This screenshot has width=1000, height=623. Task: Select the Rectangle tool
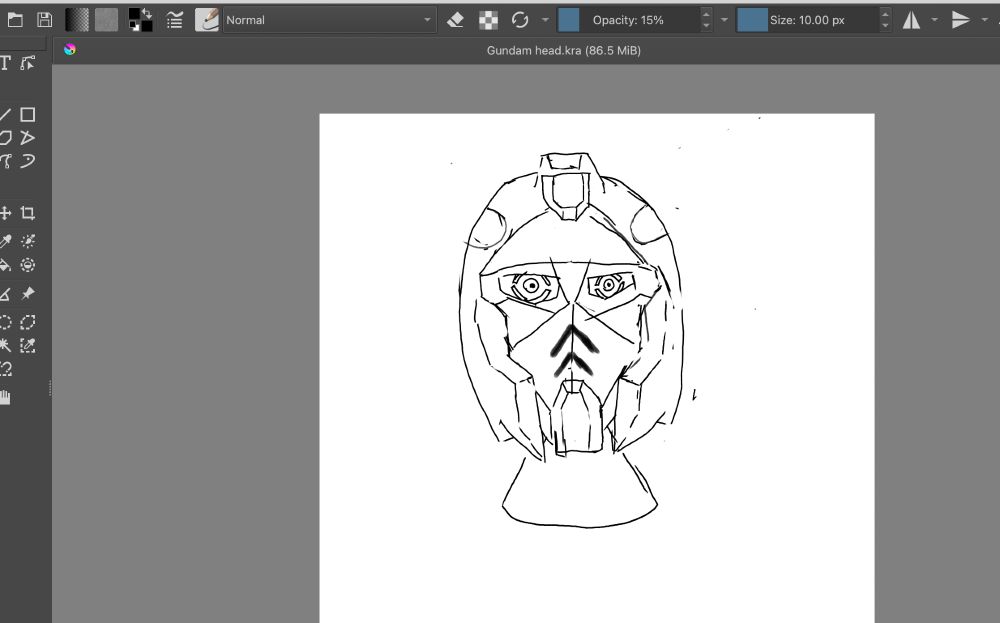pyautogui.click(x=27, y=115)
